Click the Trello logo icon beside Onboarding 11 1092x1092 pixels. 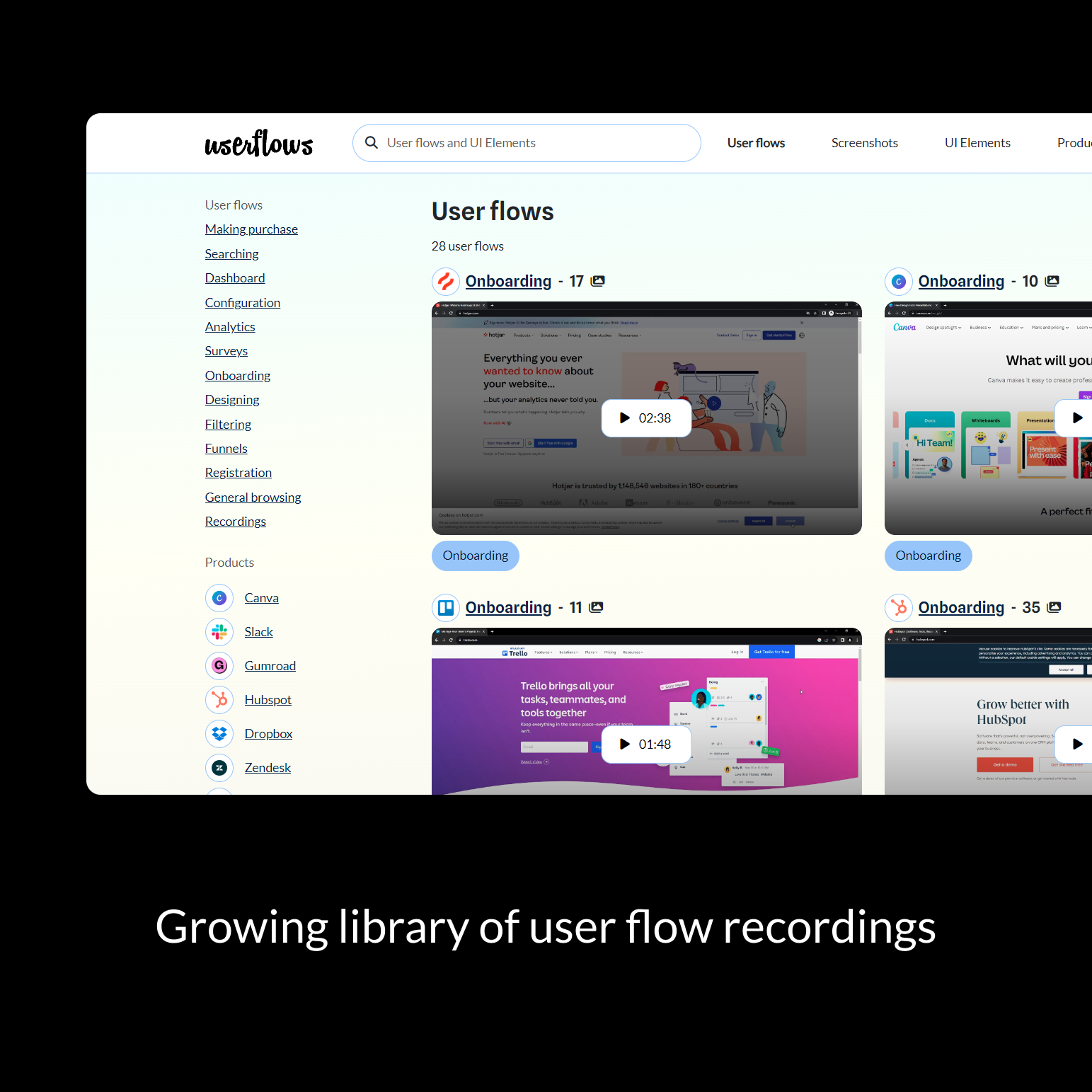pyautogui.click(x=446, y=608)
